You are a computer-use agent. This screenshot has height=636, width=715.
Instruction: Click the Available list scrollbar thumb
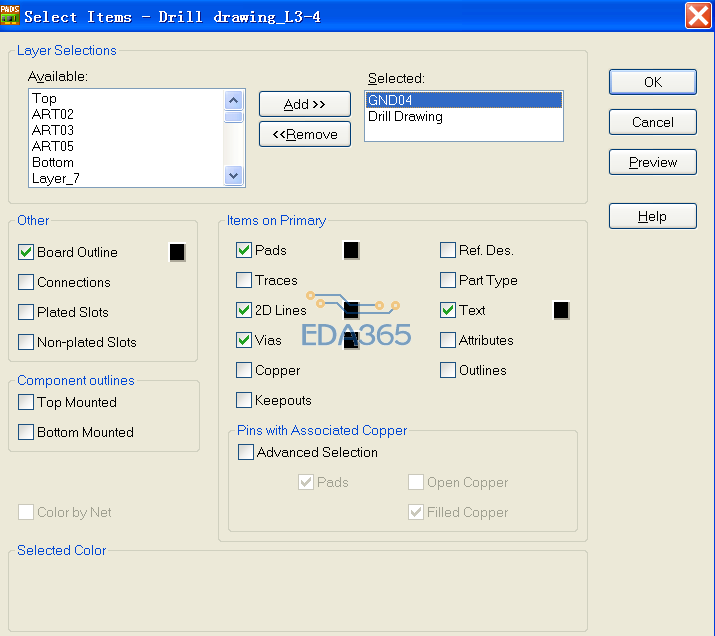(x=234, y=117)
